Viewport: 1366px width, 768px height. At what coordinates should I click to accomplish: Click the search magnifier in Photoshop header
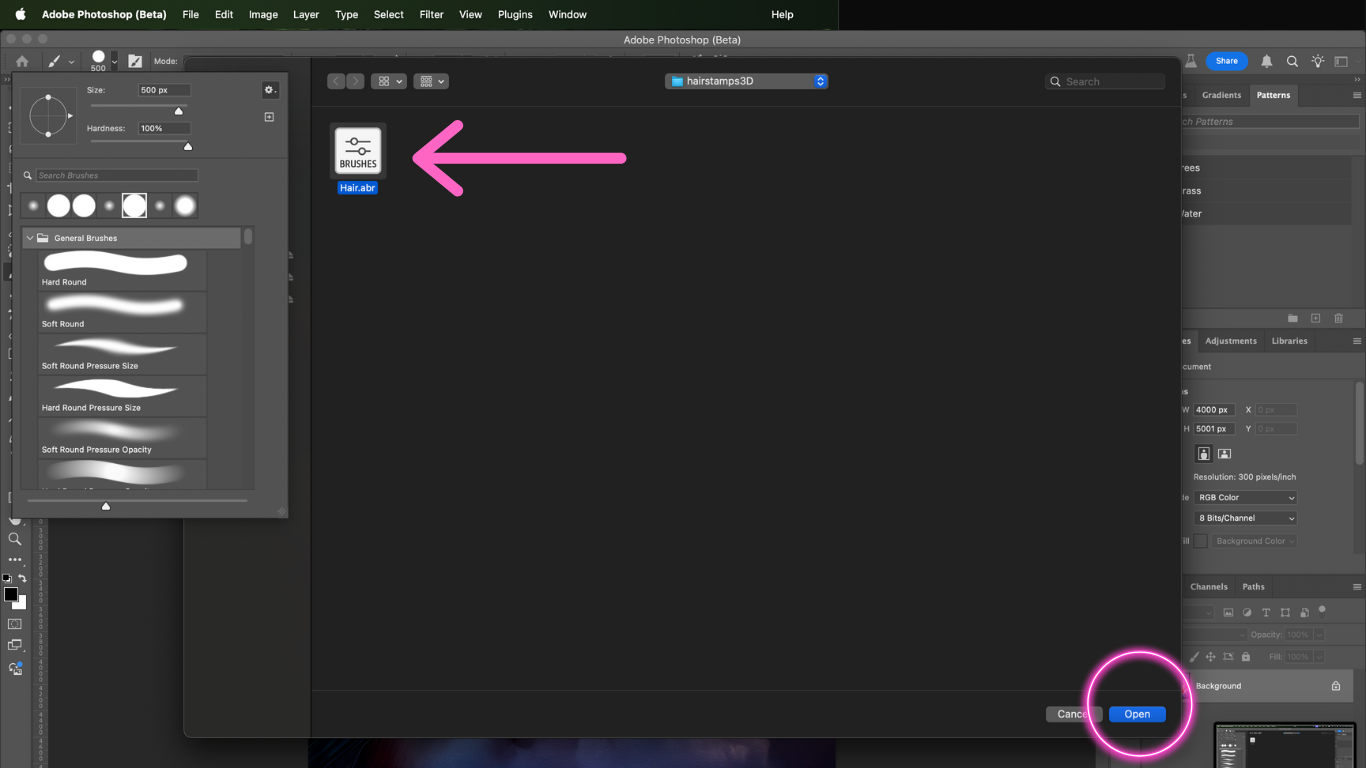[x=1292, y=61]
